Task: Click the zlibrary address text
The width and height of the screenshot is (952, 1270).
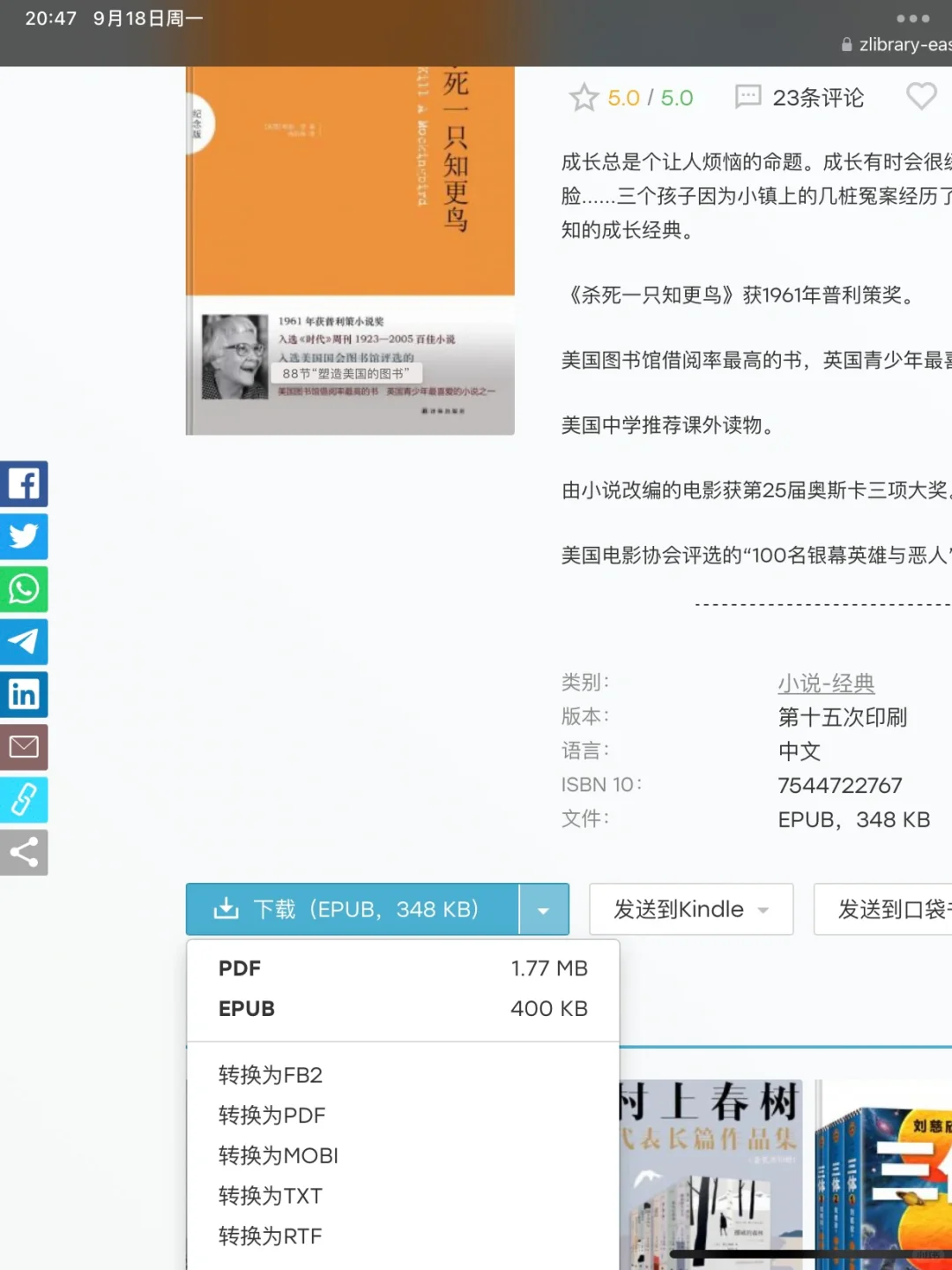Action: point(905,44)
